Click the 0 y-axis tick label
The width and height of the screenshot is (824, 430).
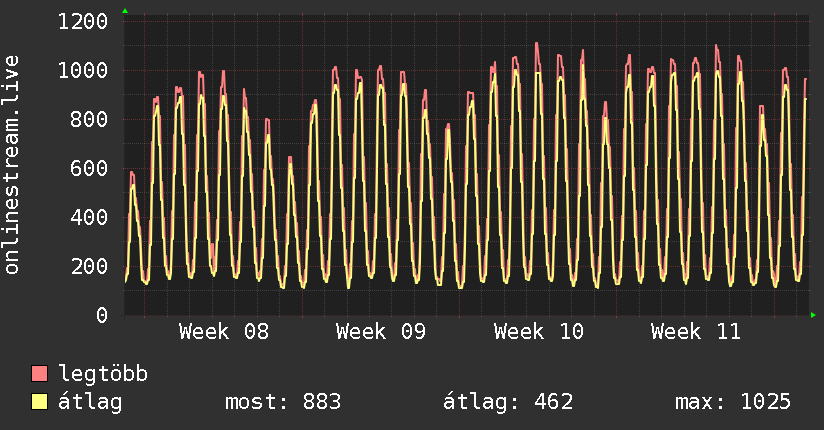(x=101, y=315)
